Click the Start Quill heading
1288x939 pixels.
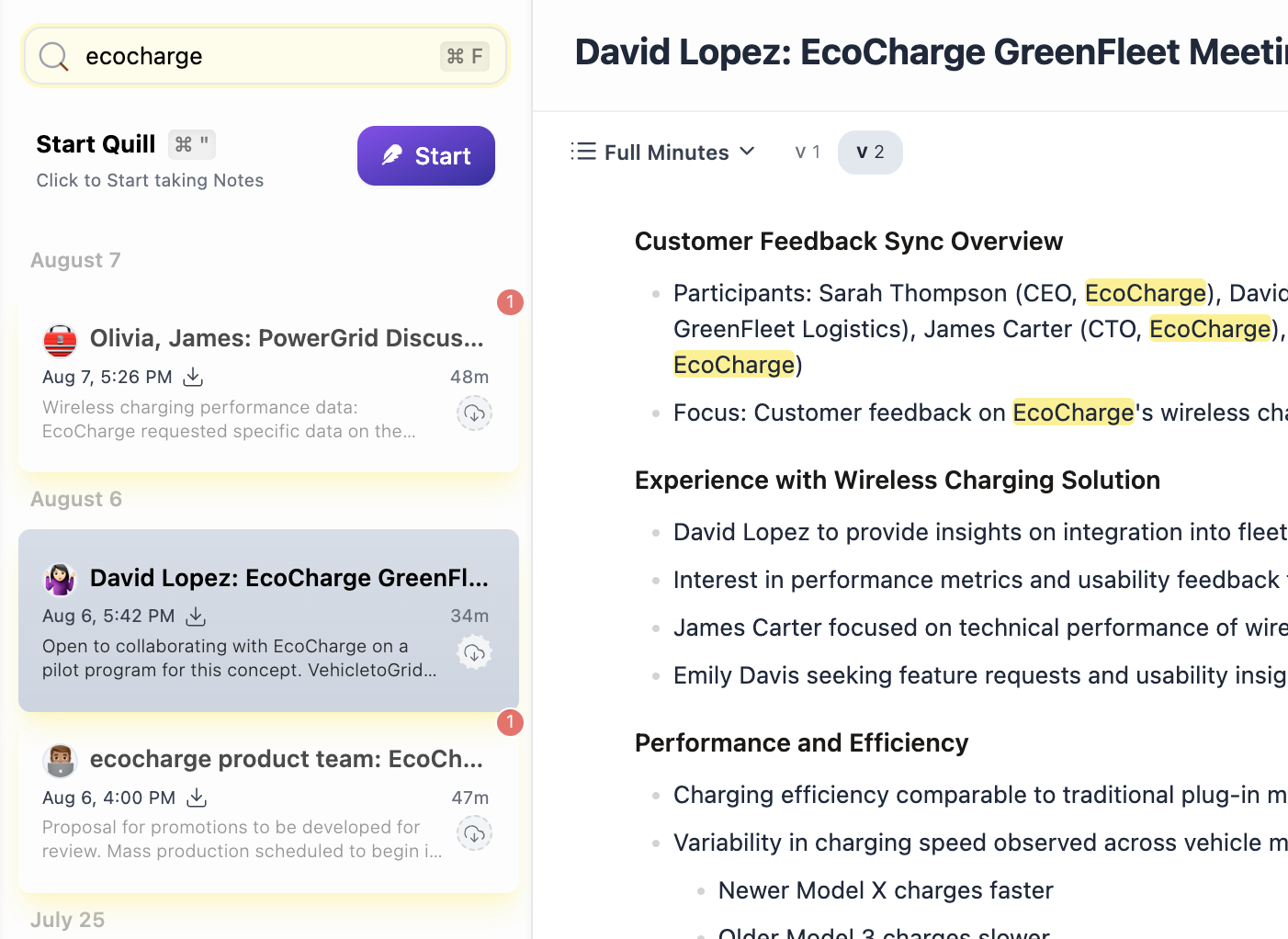[96, 144]
